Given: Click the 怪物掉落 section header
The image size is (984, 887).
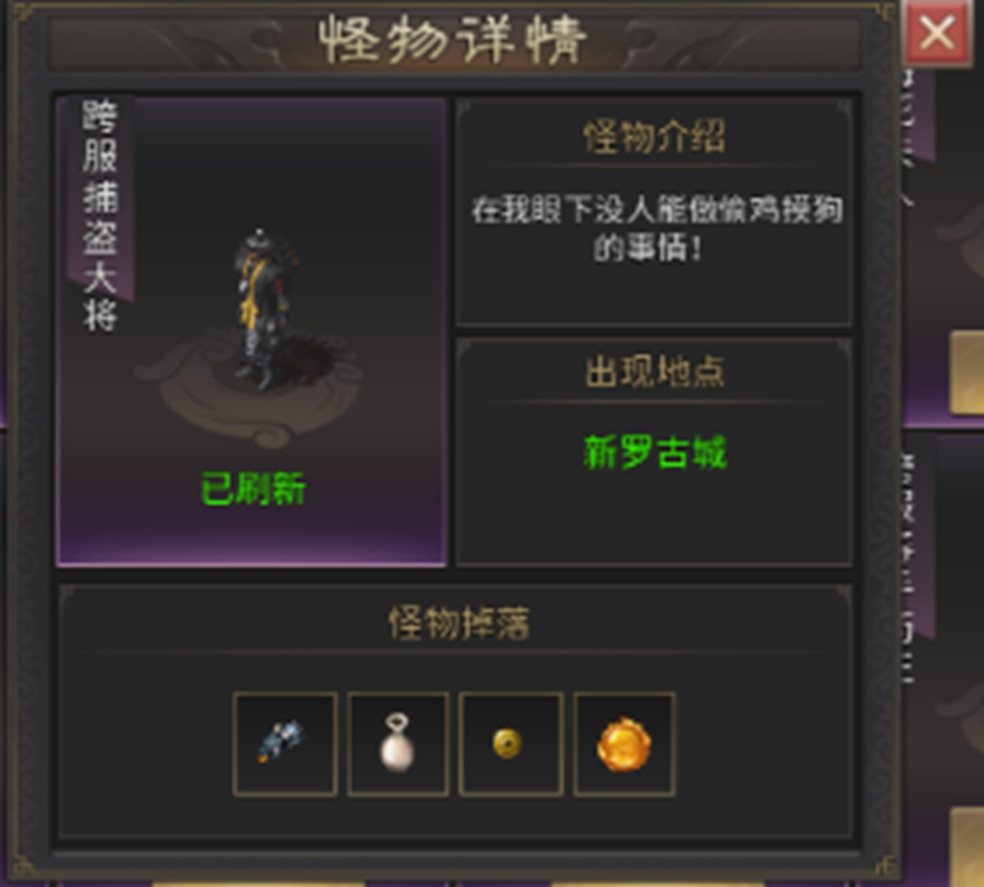Looking at the screenshot, I should pyautogui.click(x=459, y=623).
